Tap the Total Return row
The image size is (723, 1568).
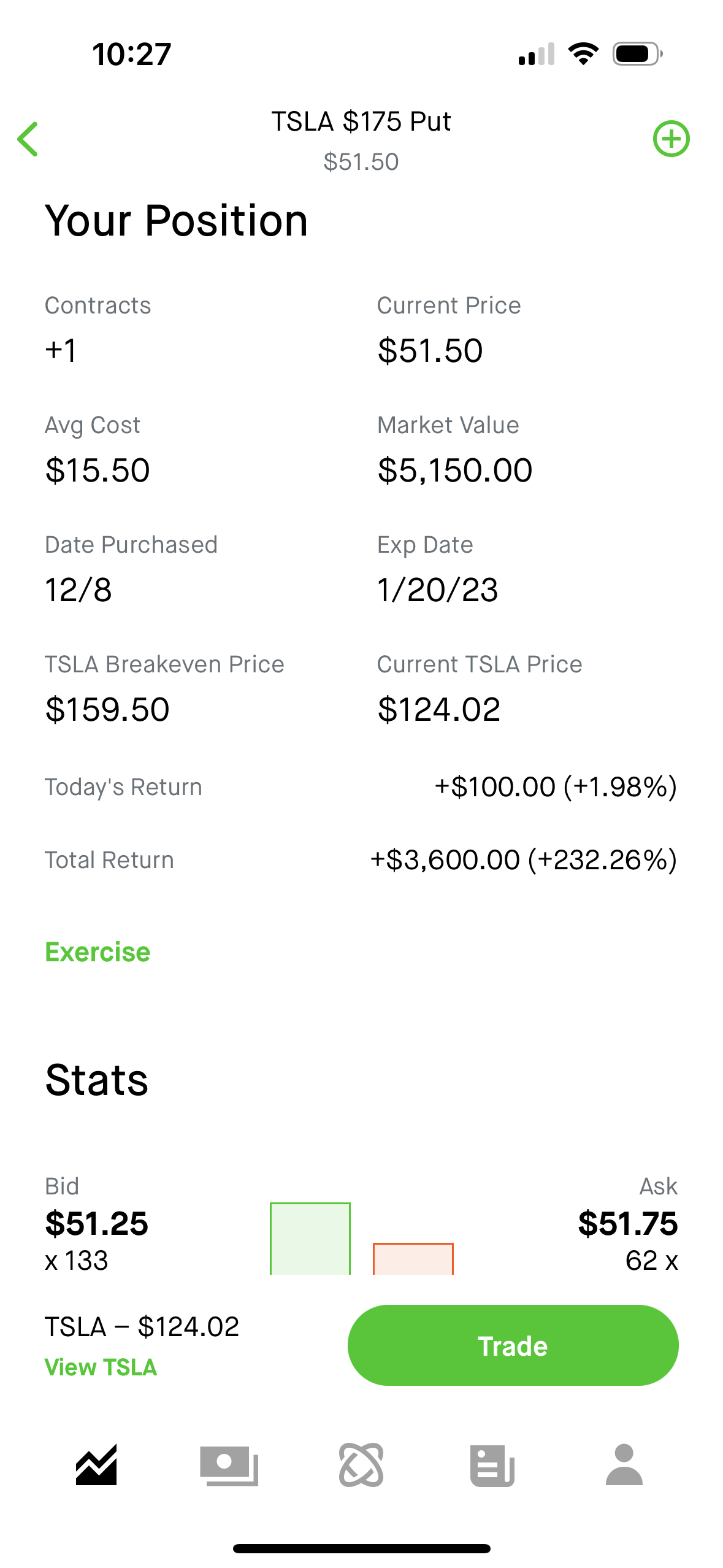(361, 860)
